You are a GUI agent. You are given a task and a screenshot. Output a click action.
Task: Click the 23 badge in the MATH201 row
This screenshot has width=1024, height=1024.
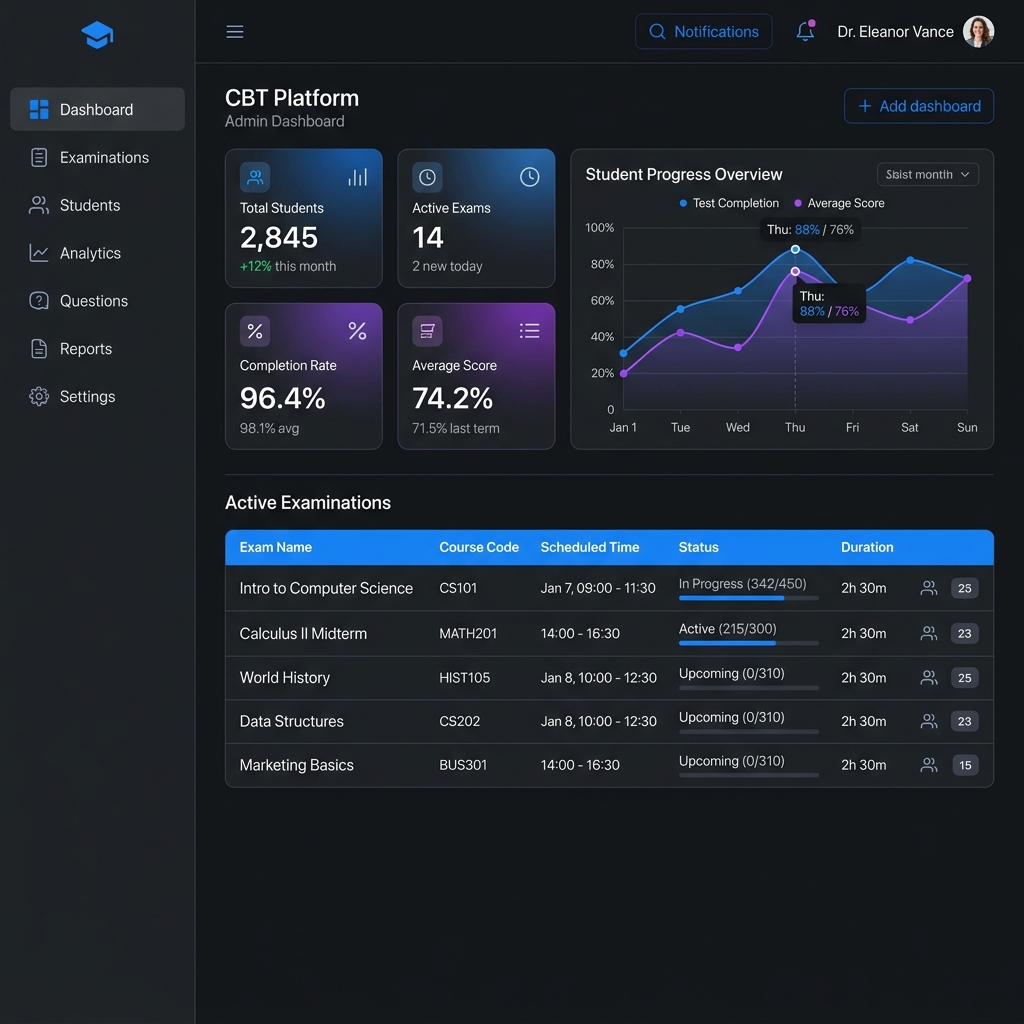tap(965, 633)
